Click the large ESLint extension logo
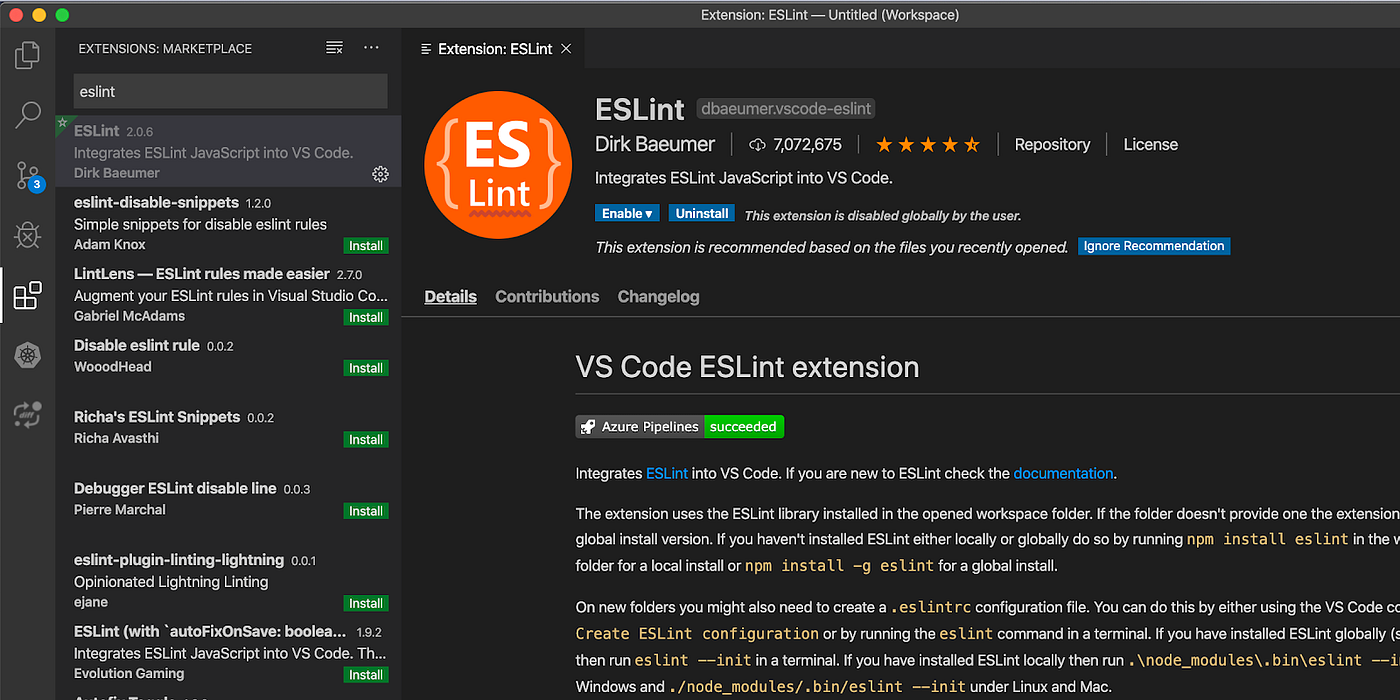Screen dimensions: 1400x700 pyautogui.click(x=499, y=166)
